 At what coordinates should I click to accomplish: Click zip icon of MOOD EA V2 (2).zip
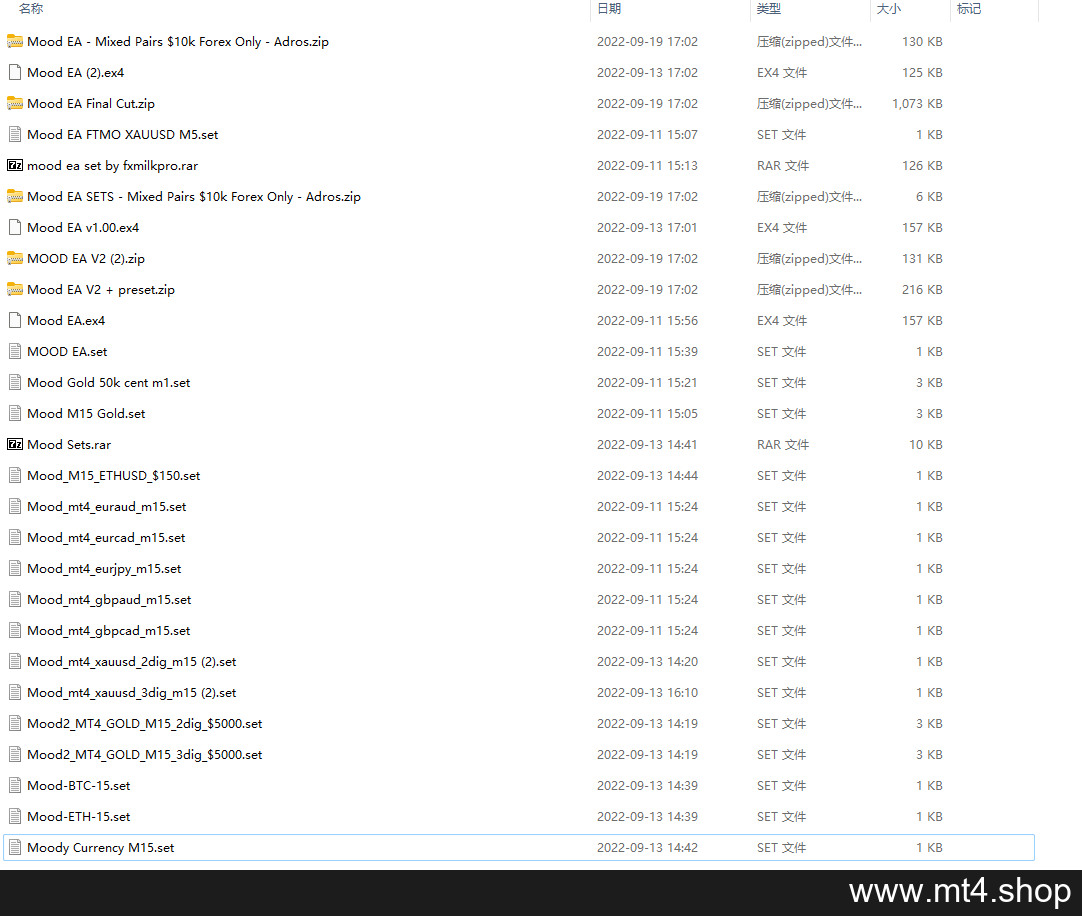pyautogui.click(x=14, y=259)
